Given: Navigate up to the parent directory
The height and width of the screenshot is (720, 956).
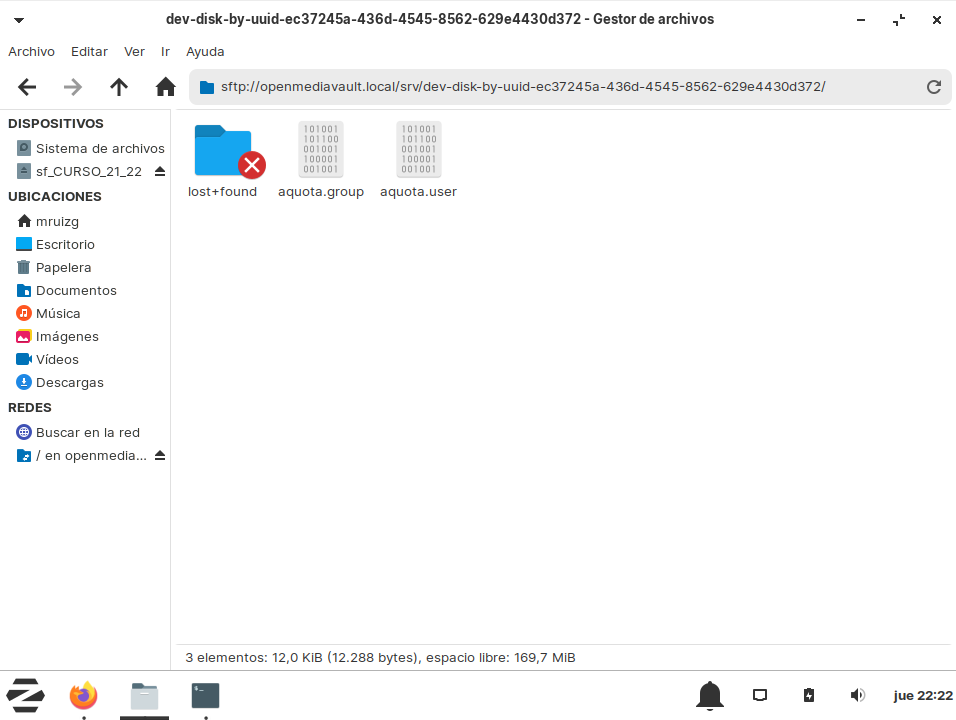Looking at the screenshot, I should (x=119, y=87).
